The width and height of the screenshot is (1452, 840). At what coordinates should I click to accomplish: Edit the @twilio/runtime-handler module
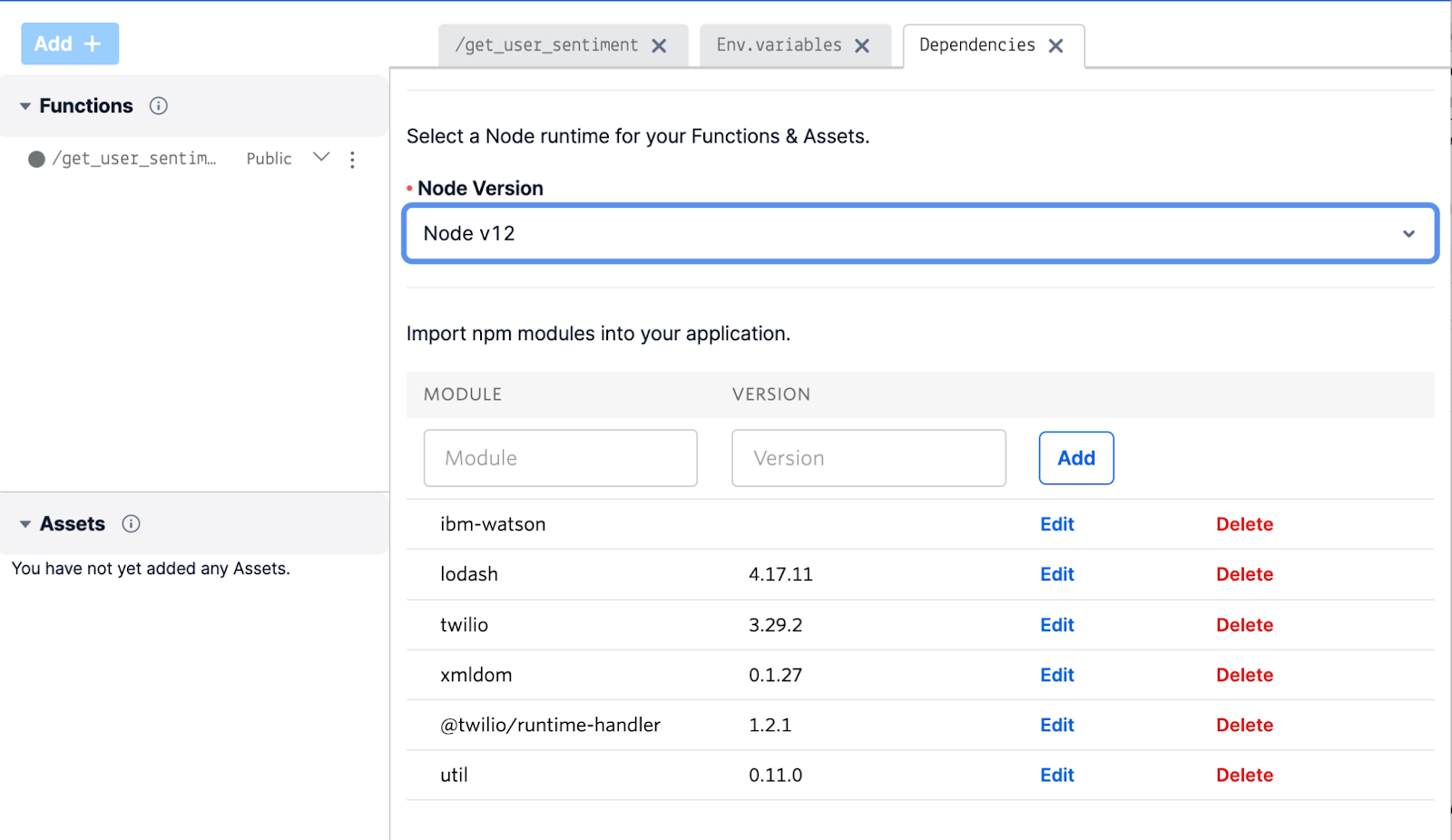1057,725
